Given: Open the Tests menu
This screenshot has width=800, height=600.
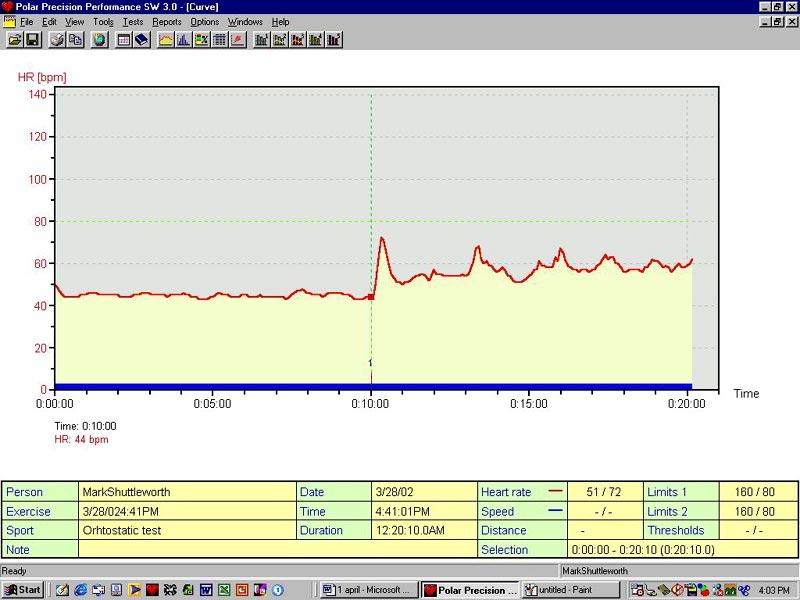Looking at the screenshot, I should [133, 22].
